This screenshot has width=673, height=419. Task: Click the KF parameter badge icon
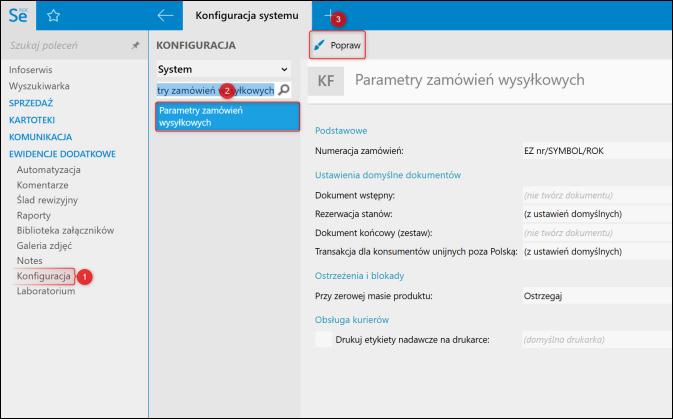point(325,82)
